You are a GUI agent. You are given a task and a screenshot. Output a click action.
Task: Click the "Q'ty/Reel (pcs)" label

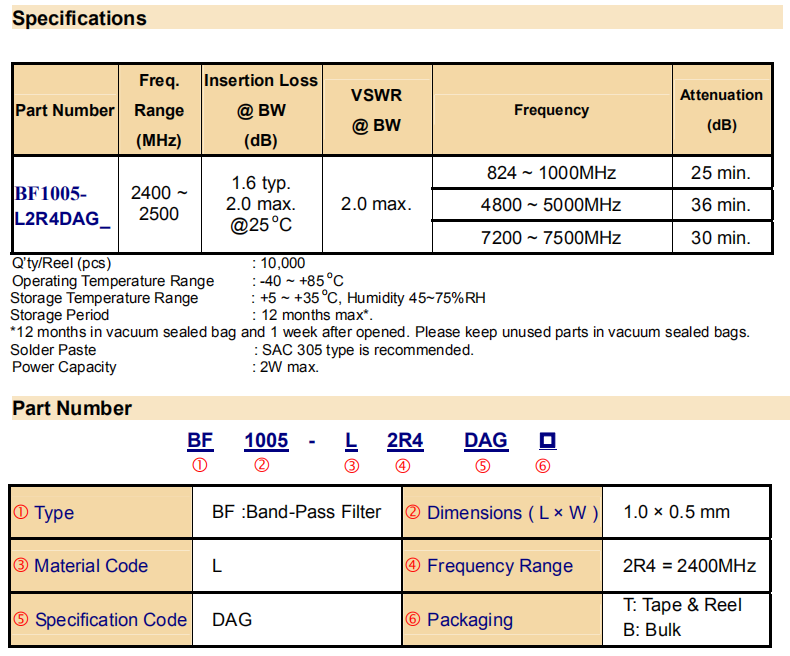61,263
